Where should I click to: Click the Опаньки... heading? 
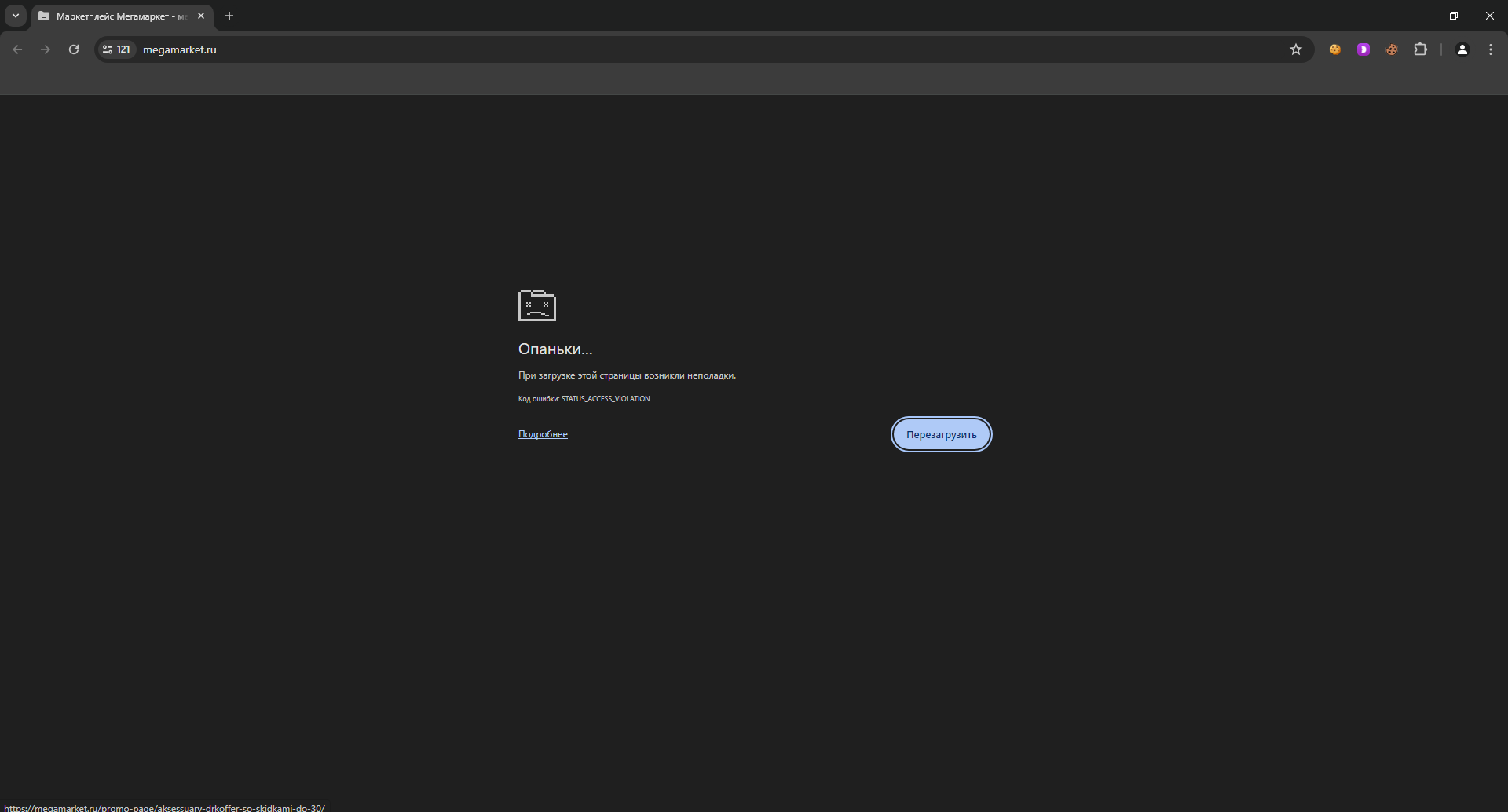[x=555, y=349]
